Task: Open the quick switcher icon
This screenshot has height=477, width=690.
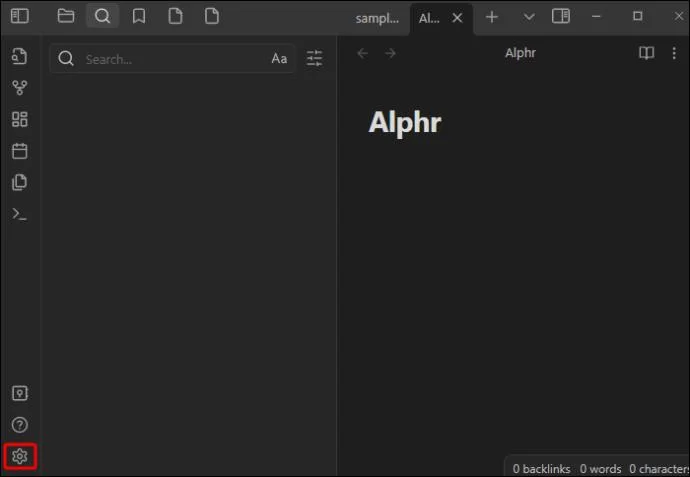Action: pos(20,56)
